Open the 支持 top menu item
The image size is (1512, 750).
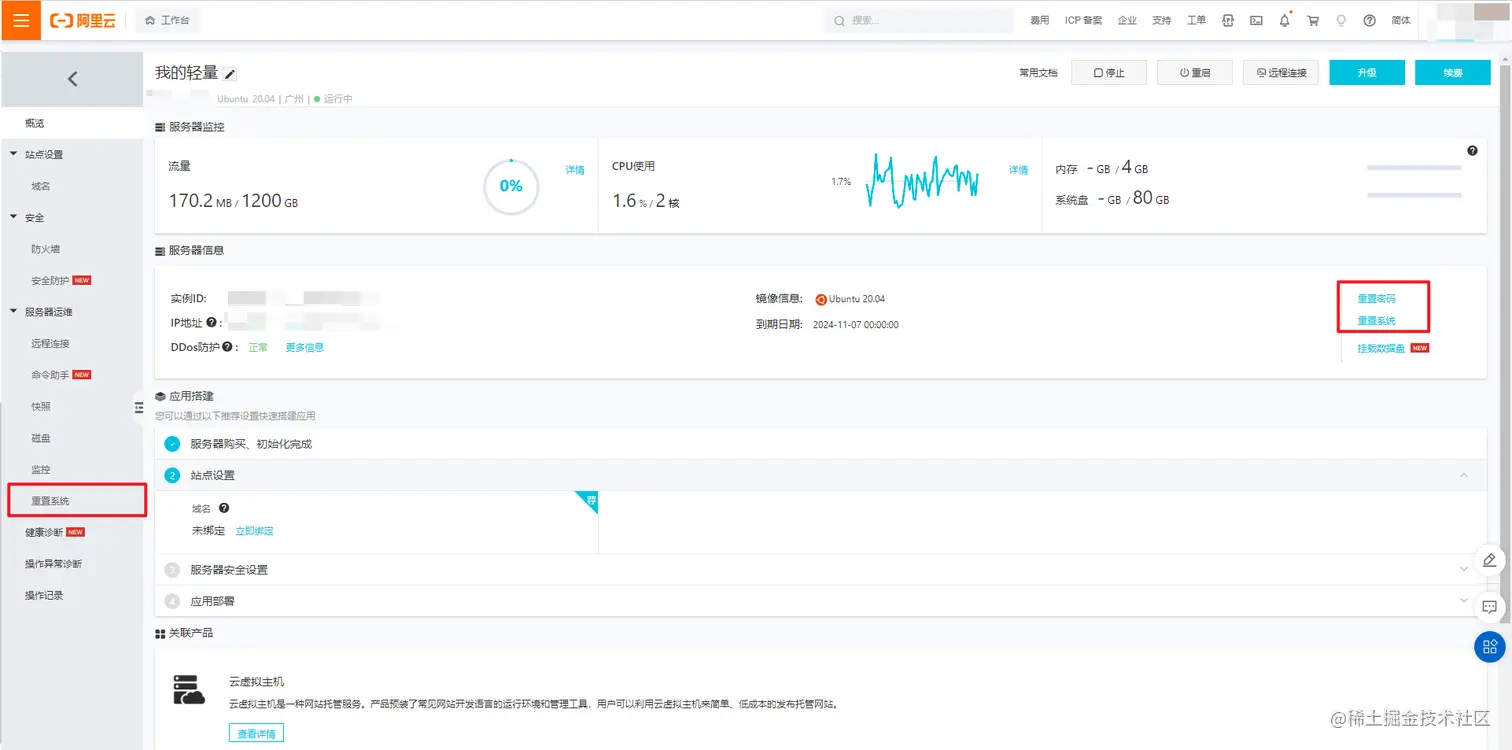tap(1161, 20)
